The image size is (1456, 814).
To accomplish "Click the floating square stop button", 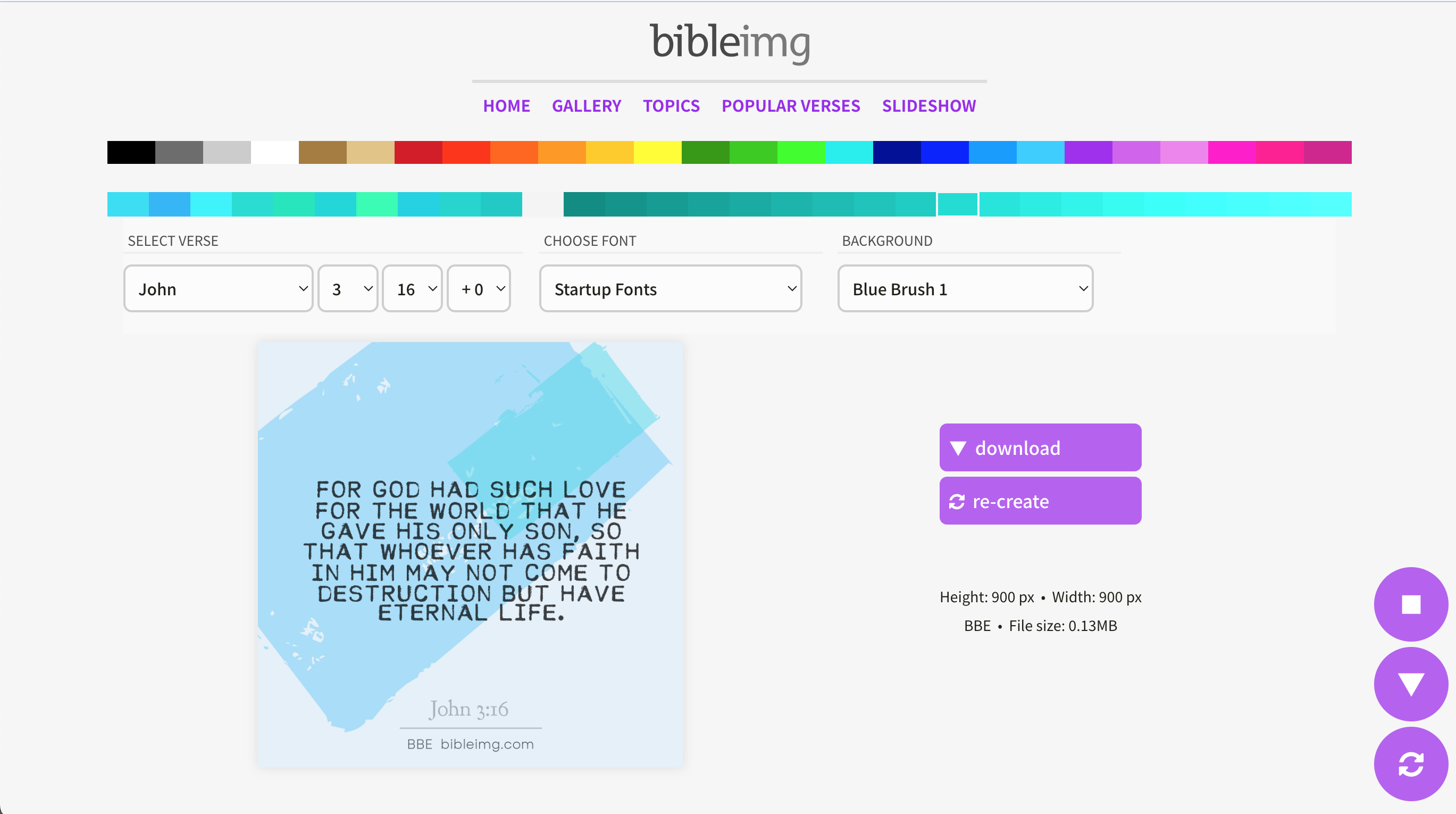I will [x=1410, y=603].
